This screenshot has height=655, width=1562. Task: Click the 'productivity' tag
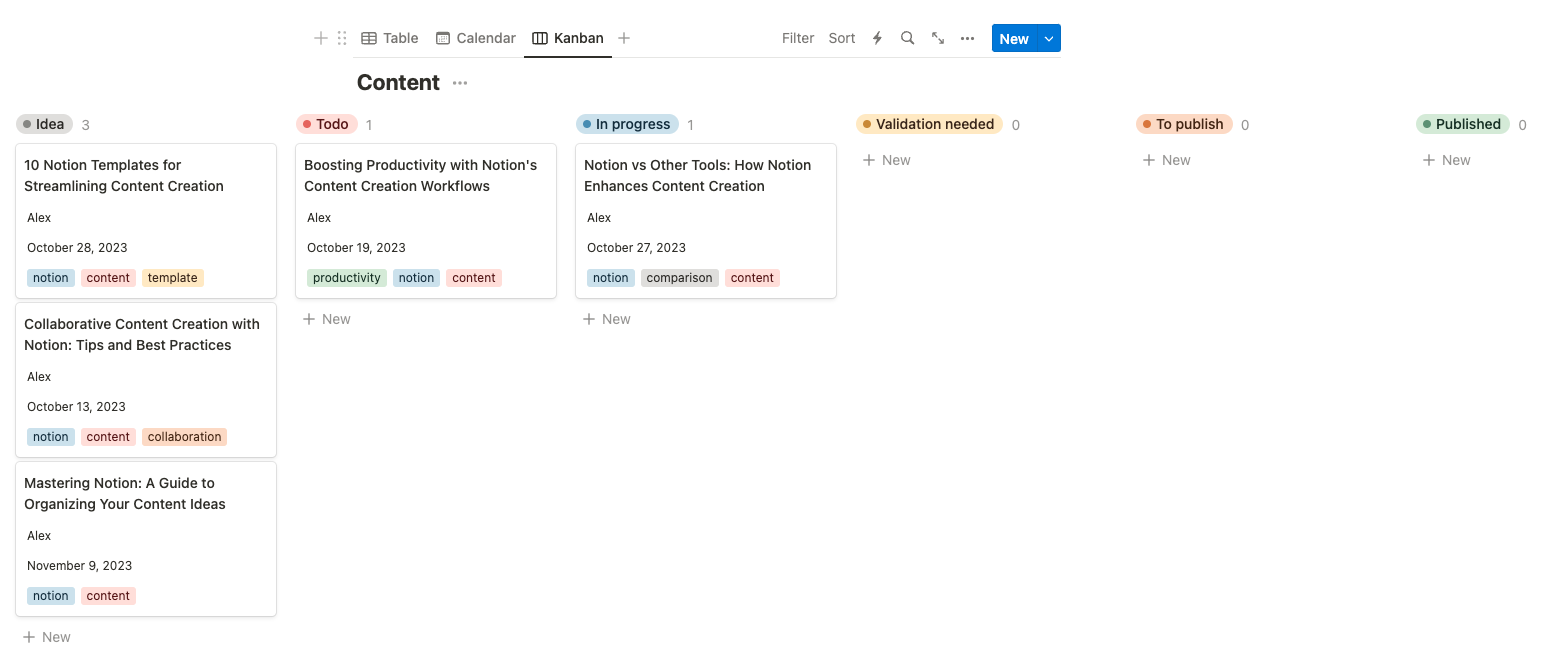pyautogui.click(x=347, y=278)
